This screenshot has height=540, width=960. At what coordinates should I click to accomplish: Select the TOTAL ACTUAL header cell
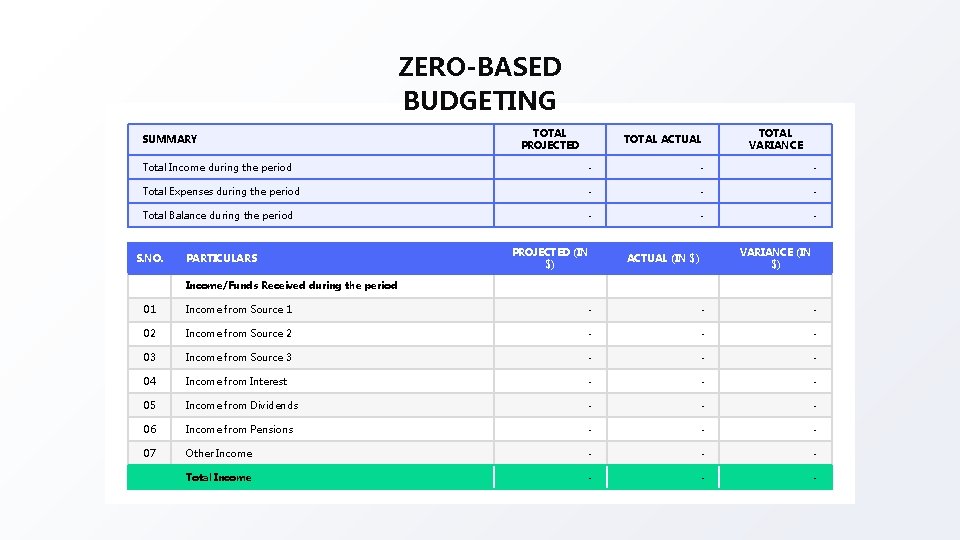pos(662,139)
